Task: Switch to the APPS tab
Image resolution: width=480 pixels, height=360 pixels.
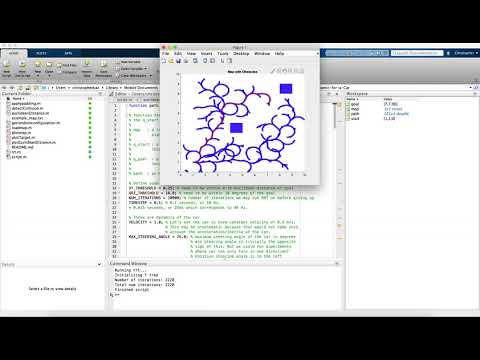Action: coord(68,53)
